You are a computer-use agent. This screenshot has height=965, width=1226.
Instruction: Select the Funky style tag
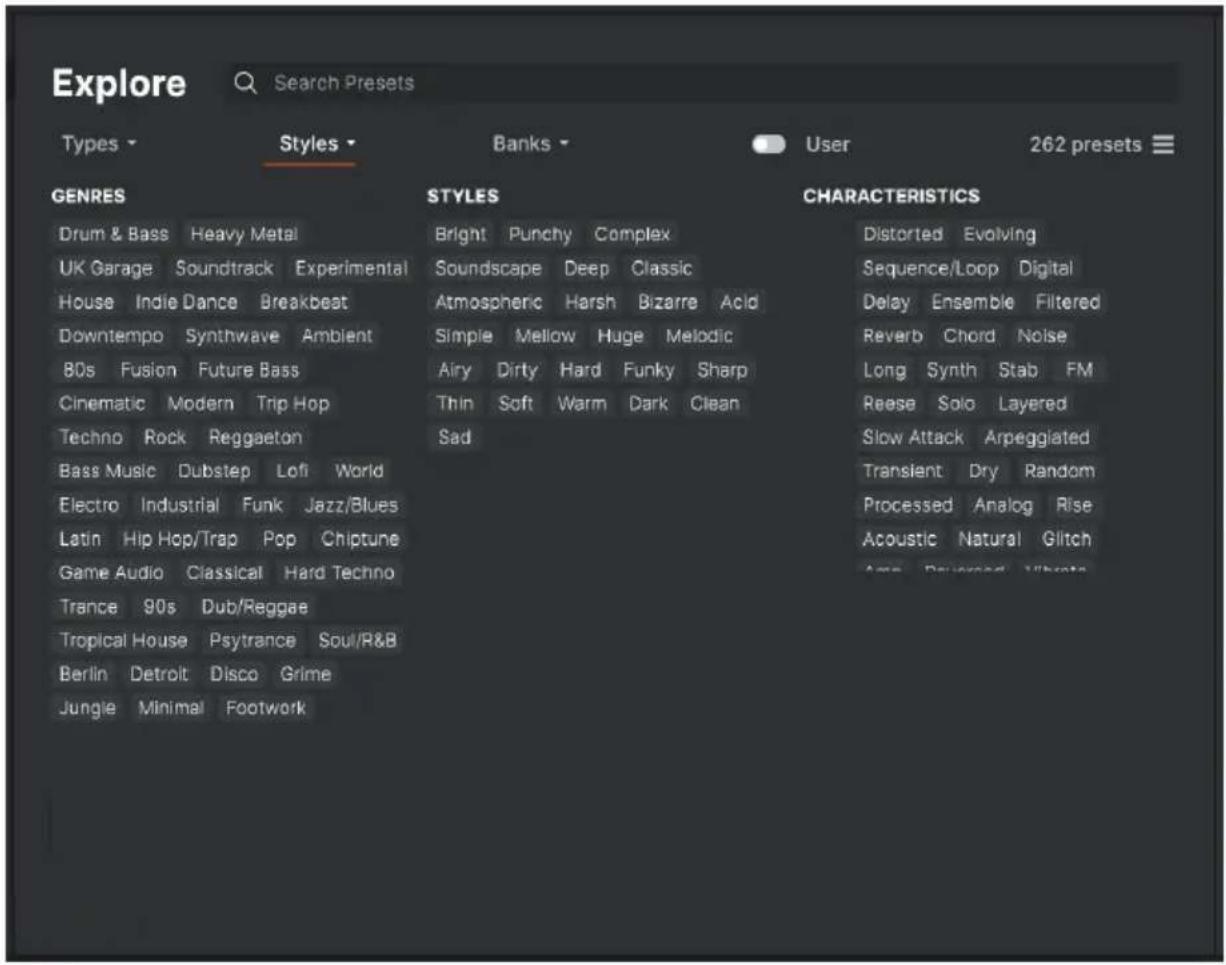(x=649, y=370)
